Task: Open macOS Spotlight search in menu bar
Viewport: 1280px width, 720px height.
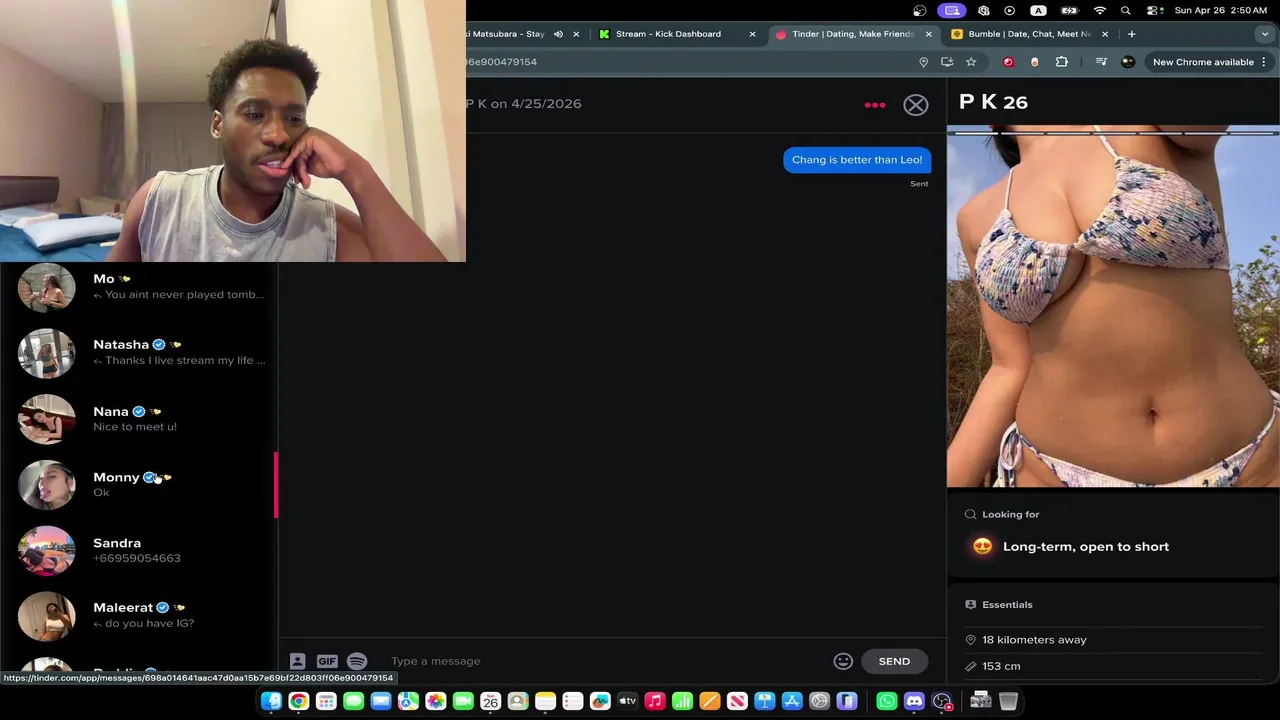Action: (1126, 10)
